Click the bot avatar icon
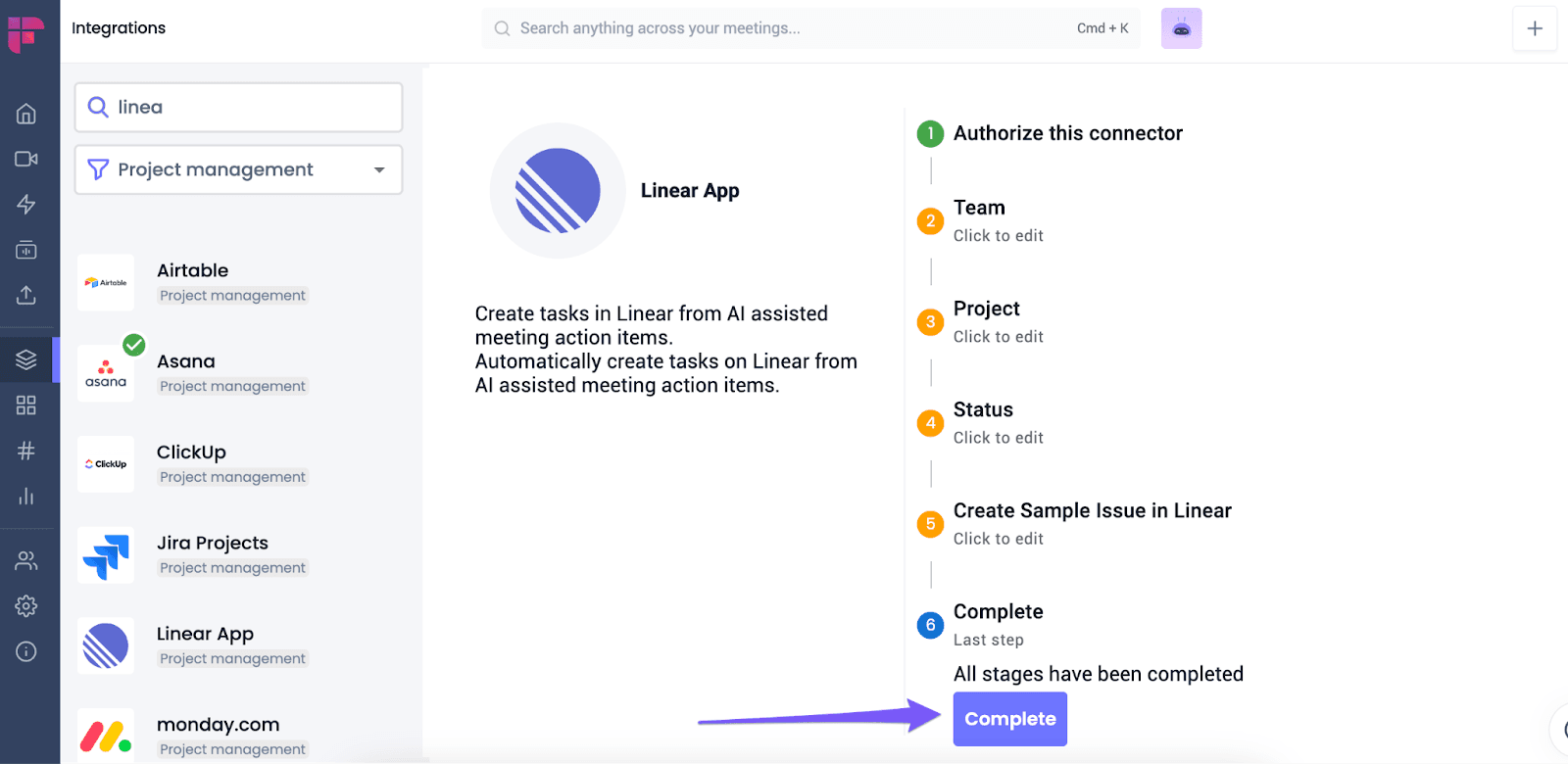 click(1181, 28)
